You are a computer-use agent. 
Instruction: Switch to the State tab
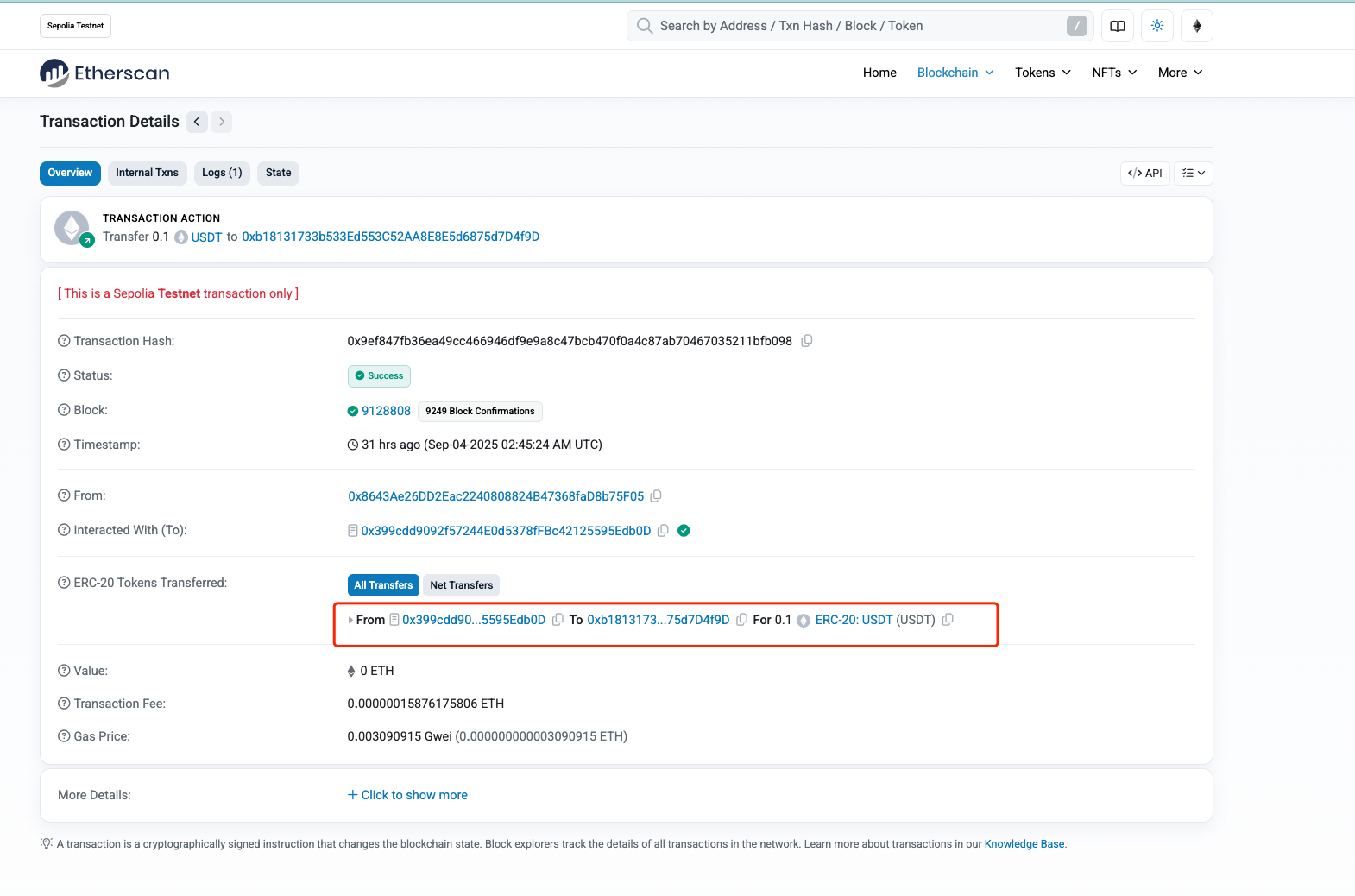pos(278,174)
